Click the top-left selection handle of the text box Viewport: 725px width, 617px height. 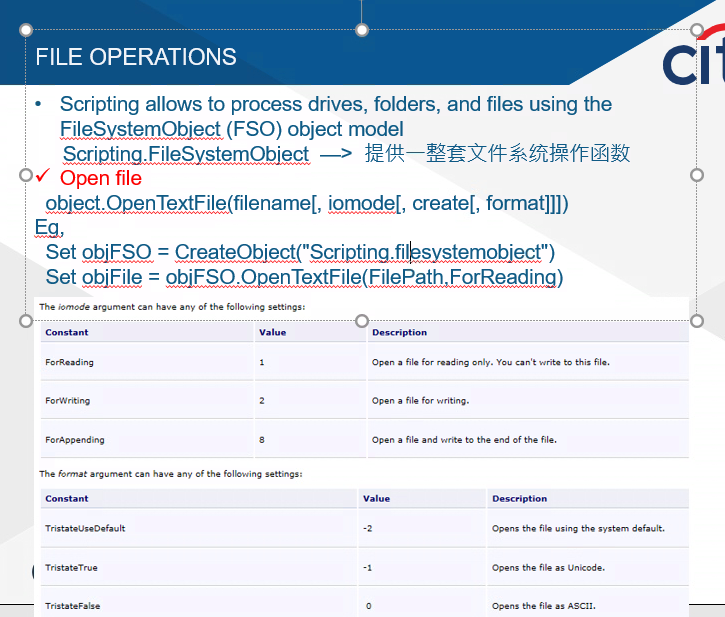click(x=26, y=30)
